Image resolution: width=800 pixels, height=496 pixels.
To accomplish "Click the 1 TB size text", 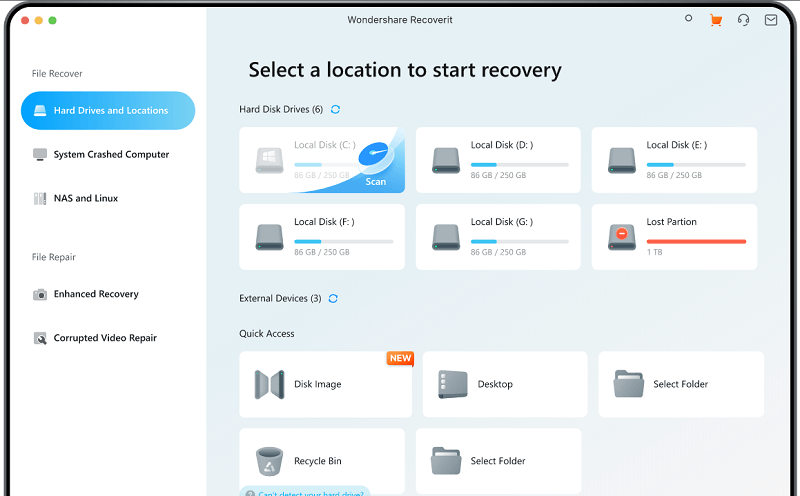I will (x=655, y=252).
